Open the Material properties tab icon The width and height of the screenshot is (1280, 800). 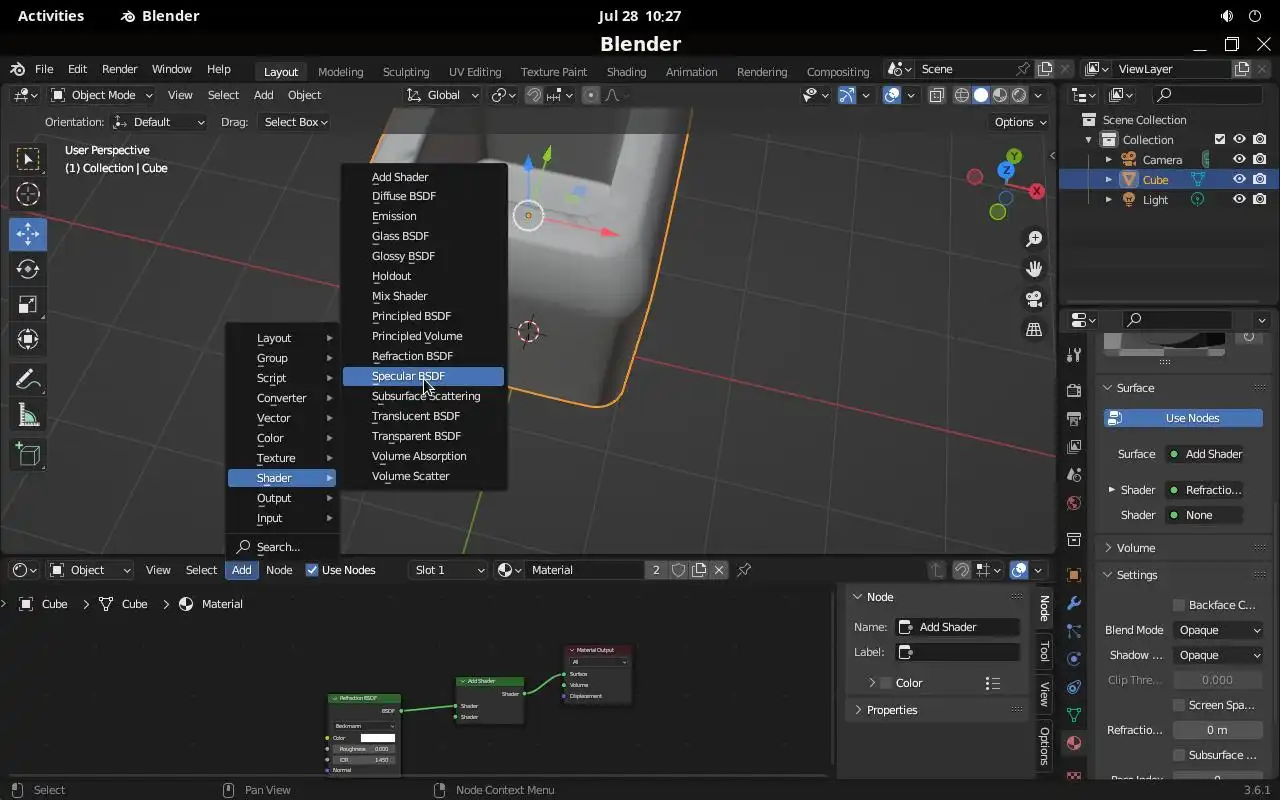1074,744
